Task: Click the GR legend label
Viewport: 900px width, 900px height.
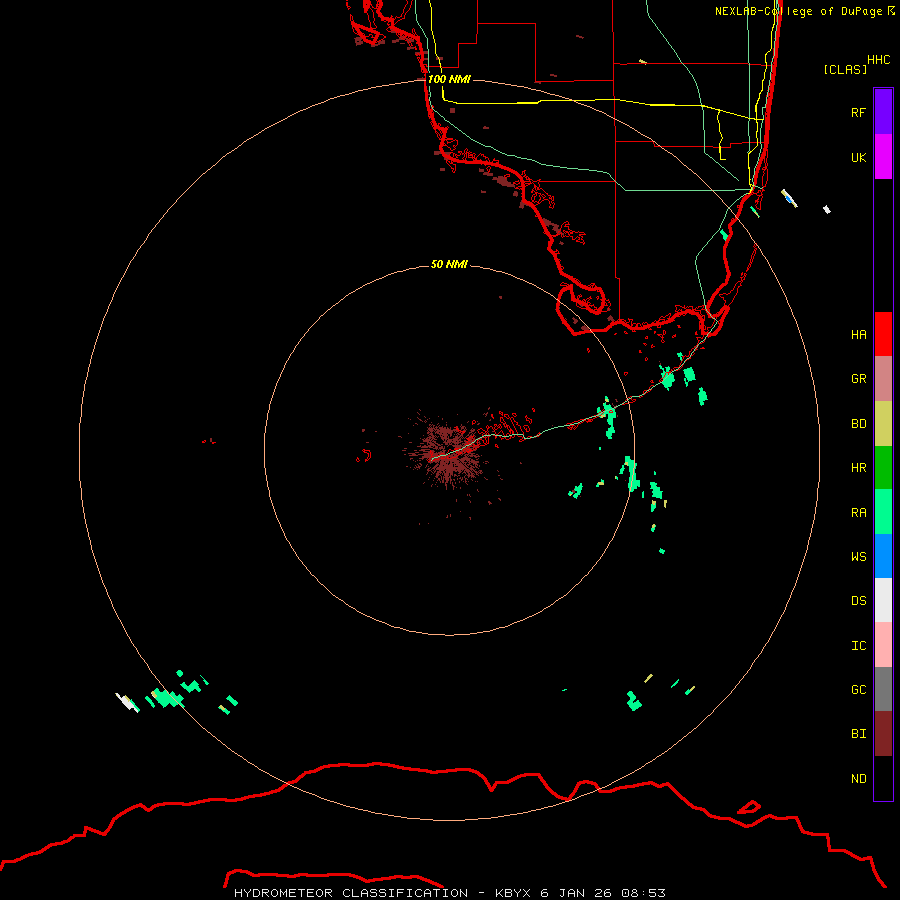Action: click(x=858, y=379)
